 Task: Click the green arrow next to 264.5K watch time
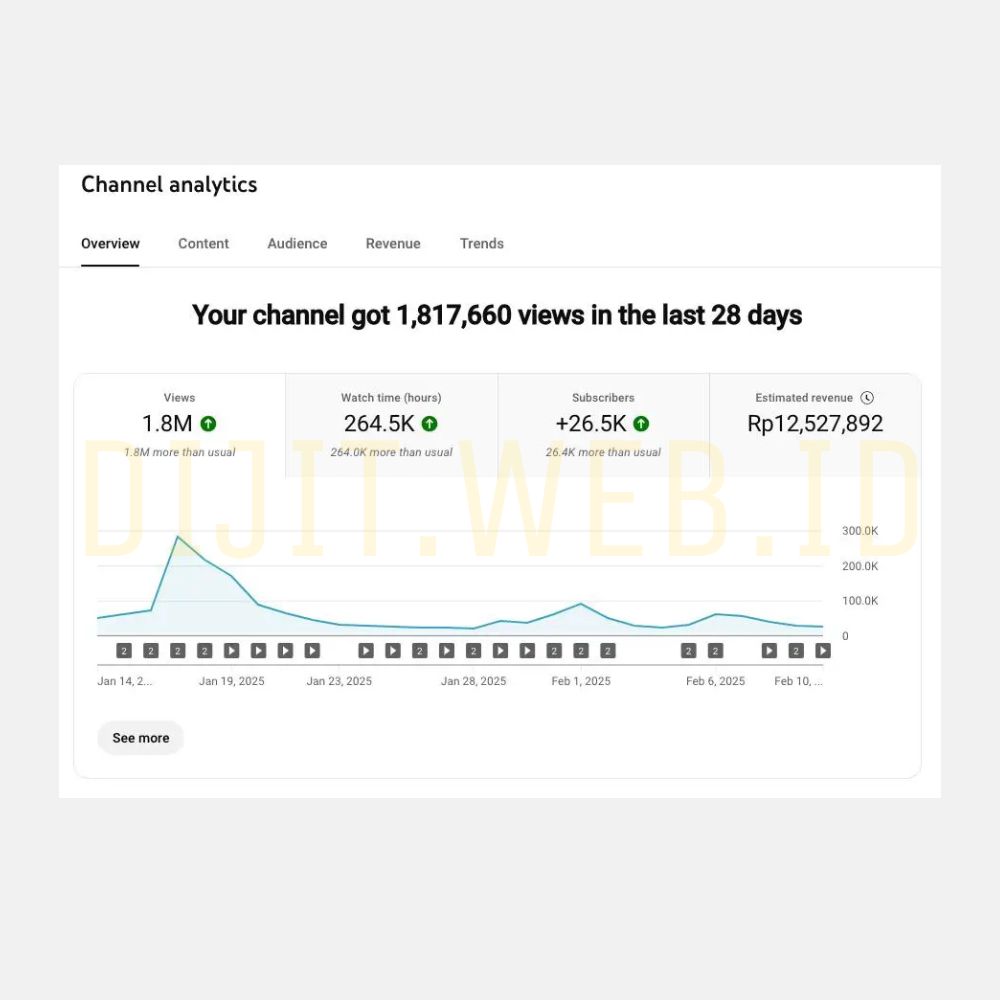tap(429, 424)
